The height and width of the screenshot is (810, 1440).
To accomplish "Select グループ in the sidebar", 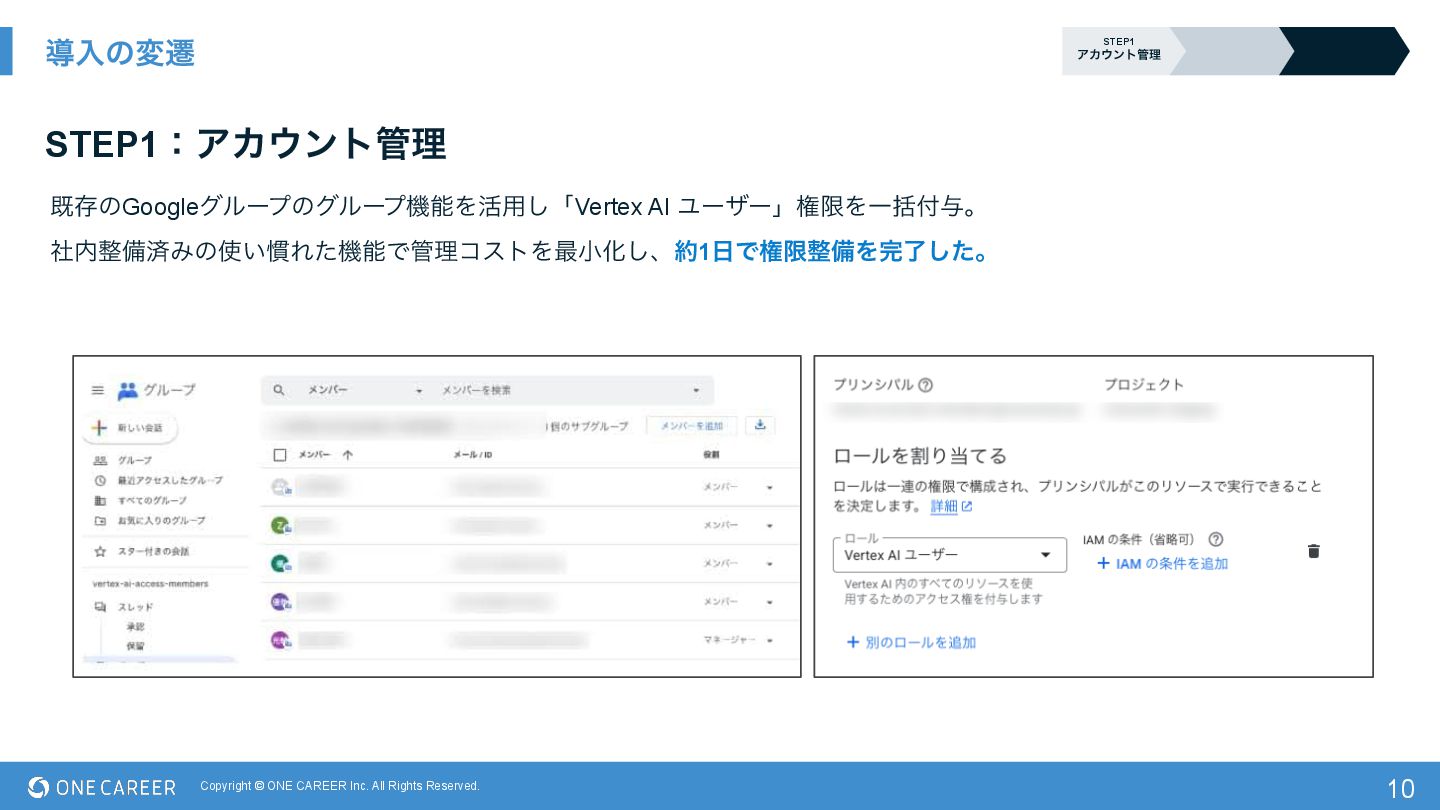I will pyautogui.click(x=135, y=460).
